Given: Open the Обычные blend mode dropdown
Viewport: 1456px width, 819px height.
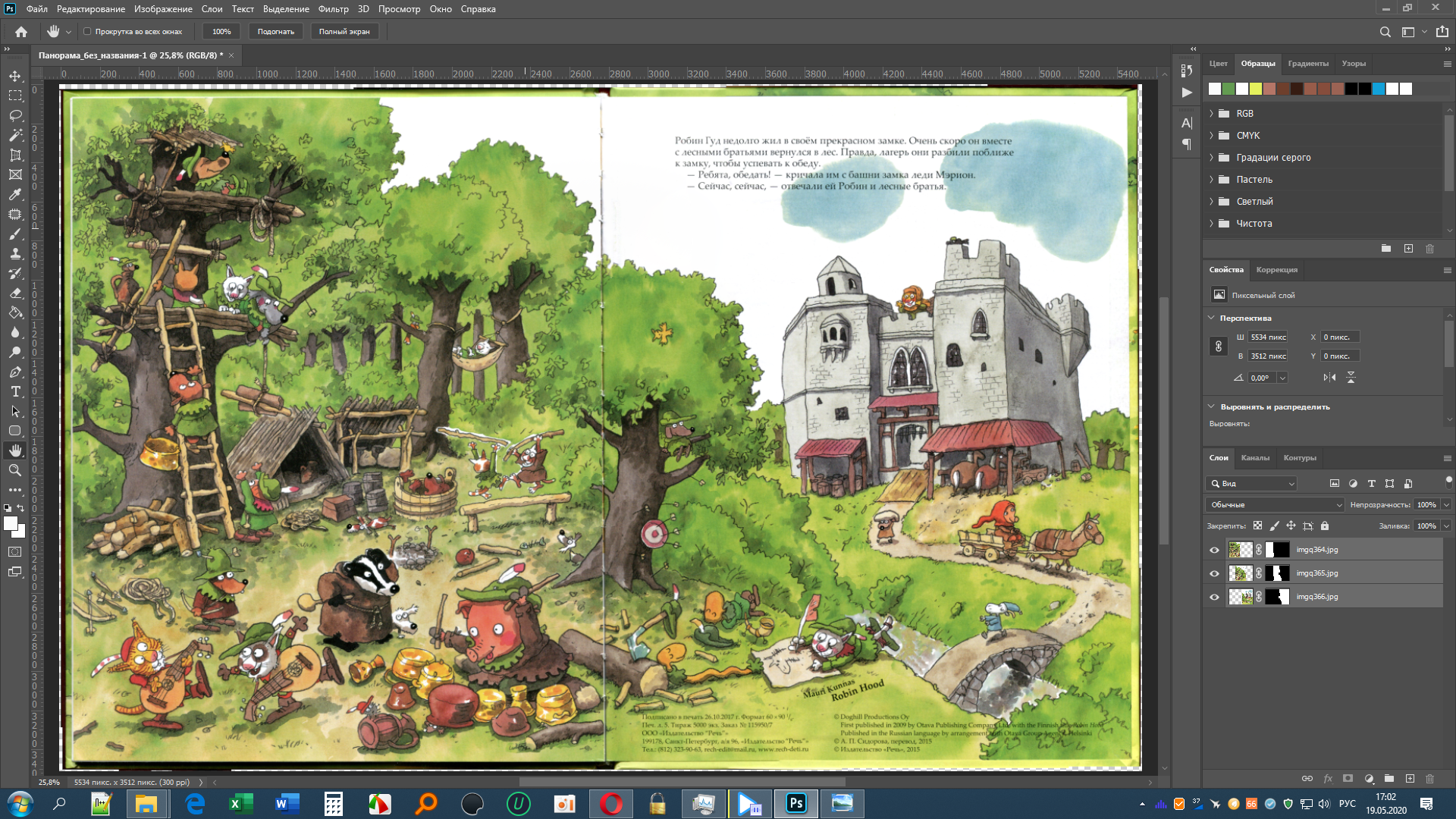Looking at the screenshot, I should [1275, 505].
